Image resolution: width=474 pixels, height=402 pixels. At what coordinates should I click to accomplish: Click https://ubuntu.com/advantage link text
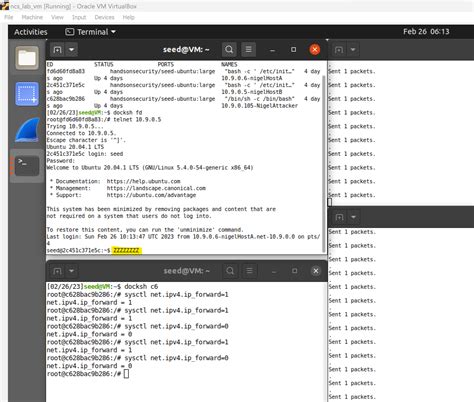tap(151, 195)
